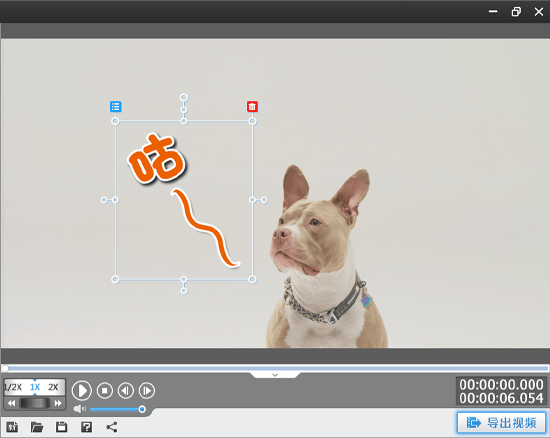Step forward one frame
This screenshot has width=550, height=438.
pyautogui.click(x=147, y=390)
